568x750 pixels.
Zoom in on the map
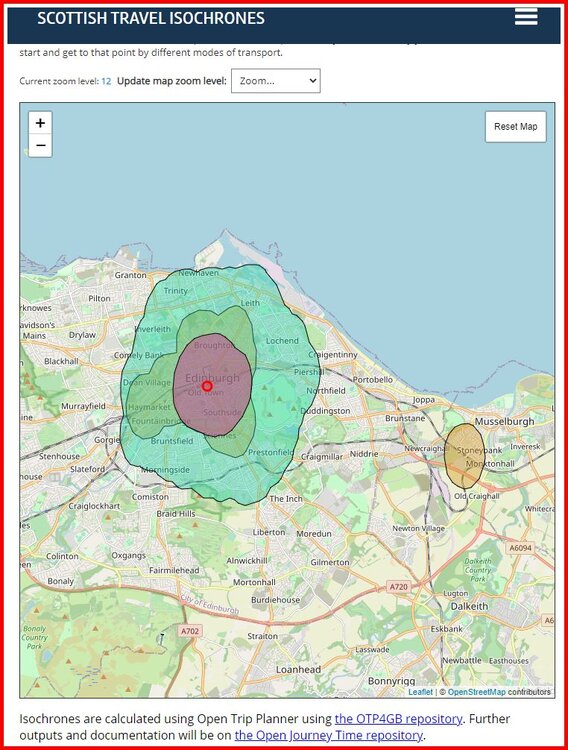(40, 123)
